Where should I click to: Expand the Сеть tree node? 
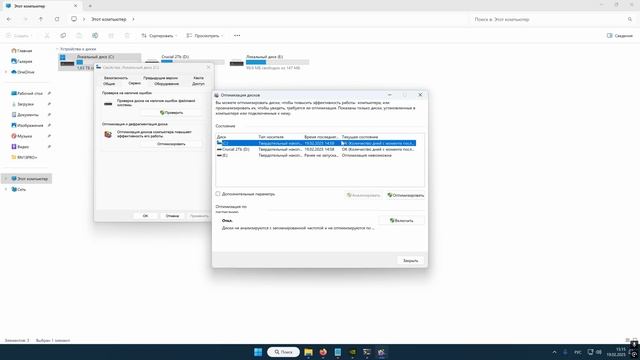(x=6, y=189)
